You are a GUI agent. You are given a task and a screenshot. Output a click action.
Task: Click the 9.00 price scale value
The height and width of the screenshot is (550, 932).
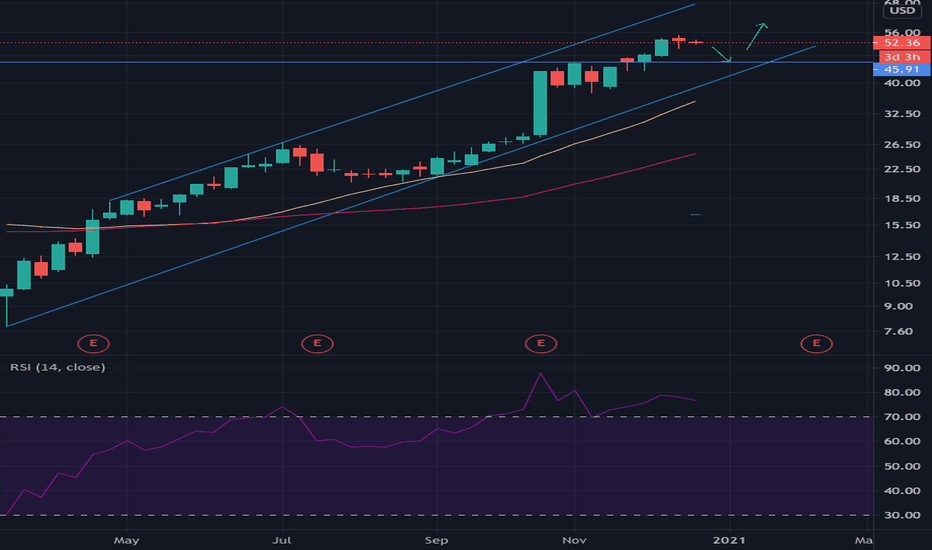click(898, 306)
